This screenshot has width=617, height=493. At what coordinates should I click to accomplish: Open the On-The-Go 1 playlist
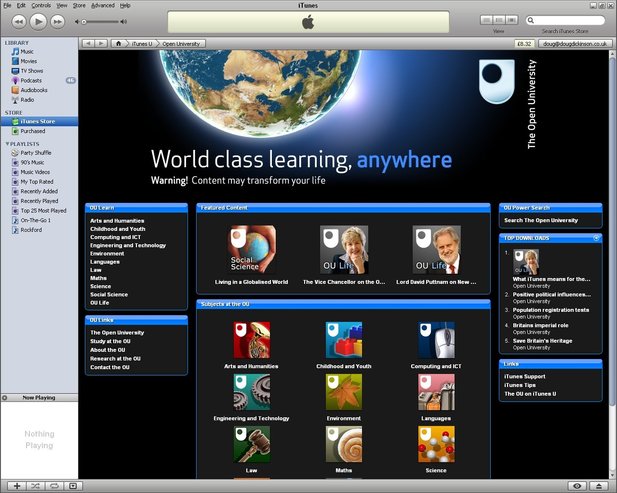pos(35,220)
